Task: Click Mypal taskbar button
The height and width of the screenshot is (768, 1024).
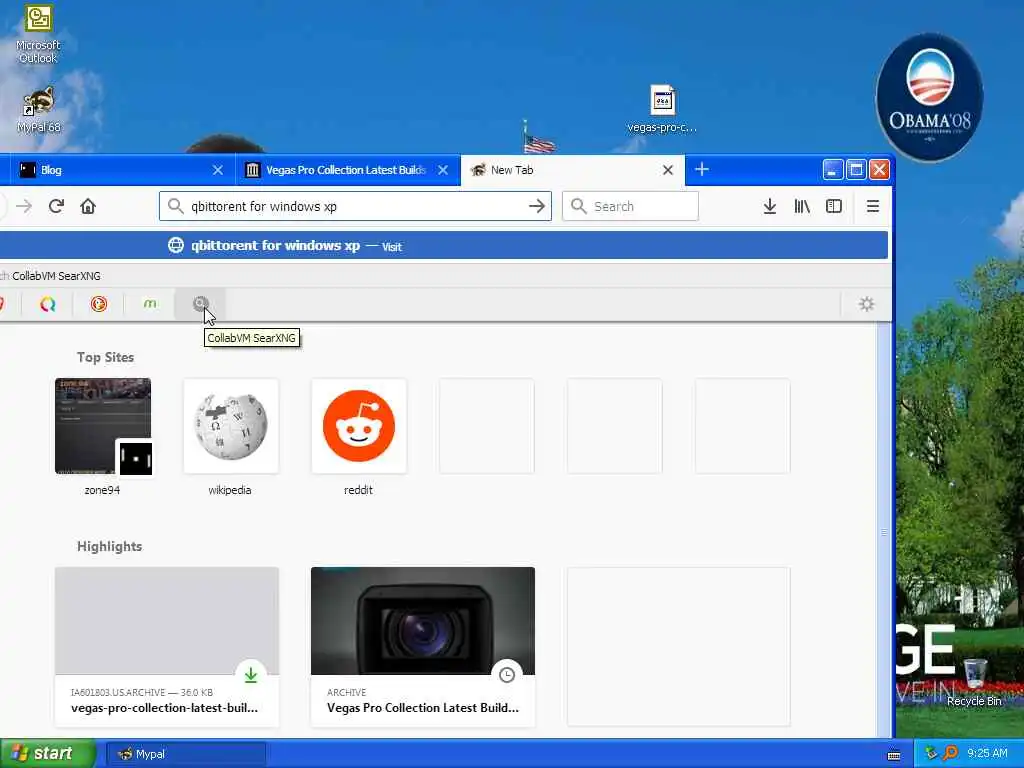Action: pos(186,754)
